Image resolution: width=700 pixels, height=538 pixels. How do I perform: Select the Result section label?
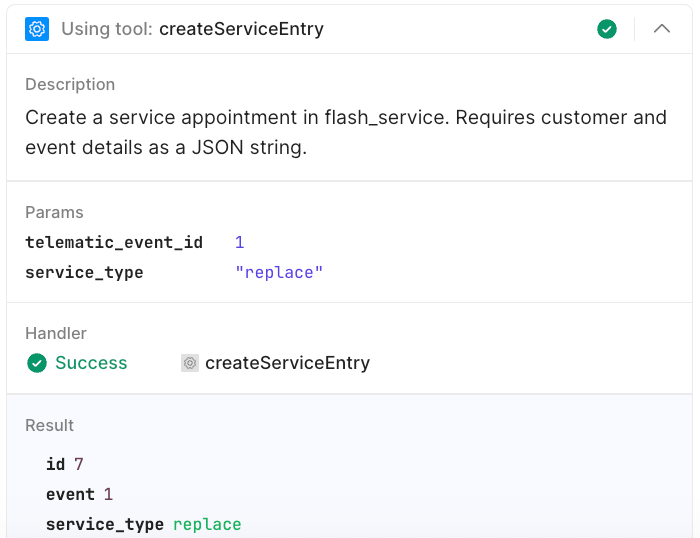(x=50, y=425)
